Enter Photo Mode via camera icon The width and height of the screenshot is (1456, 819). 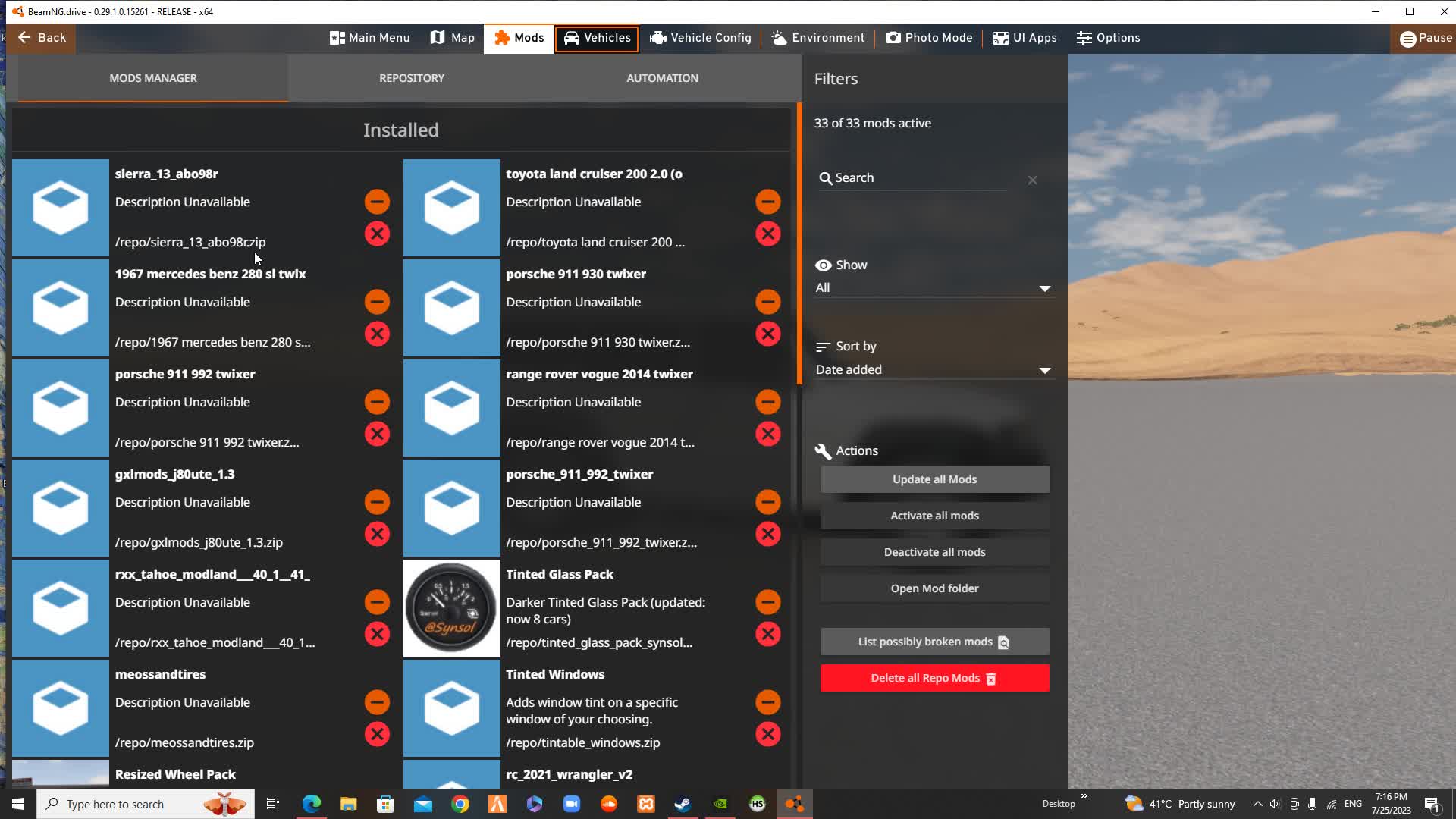coord(895,38)
